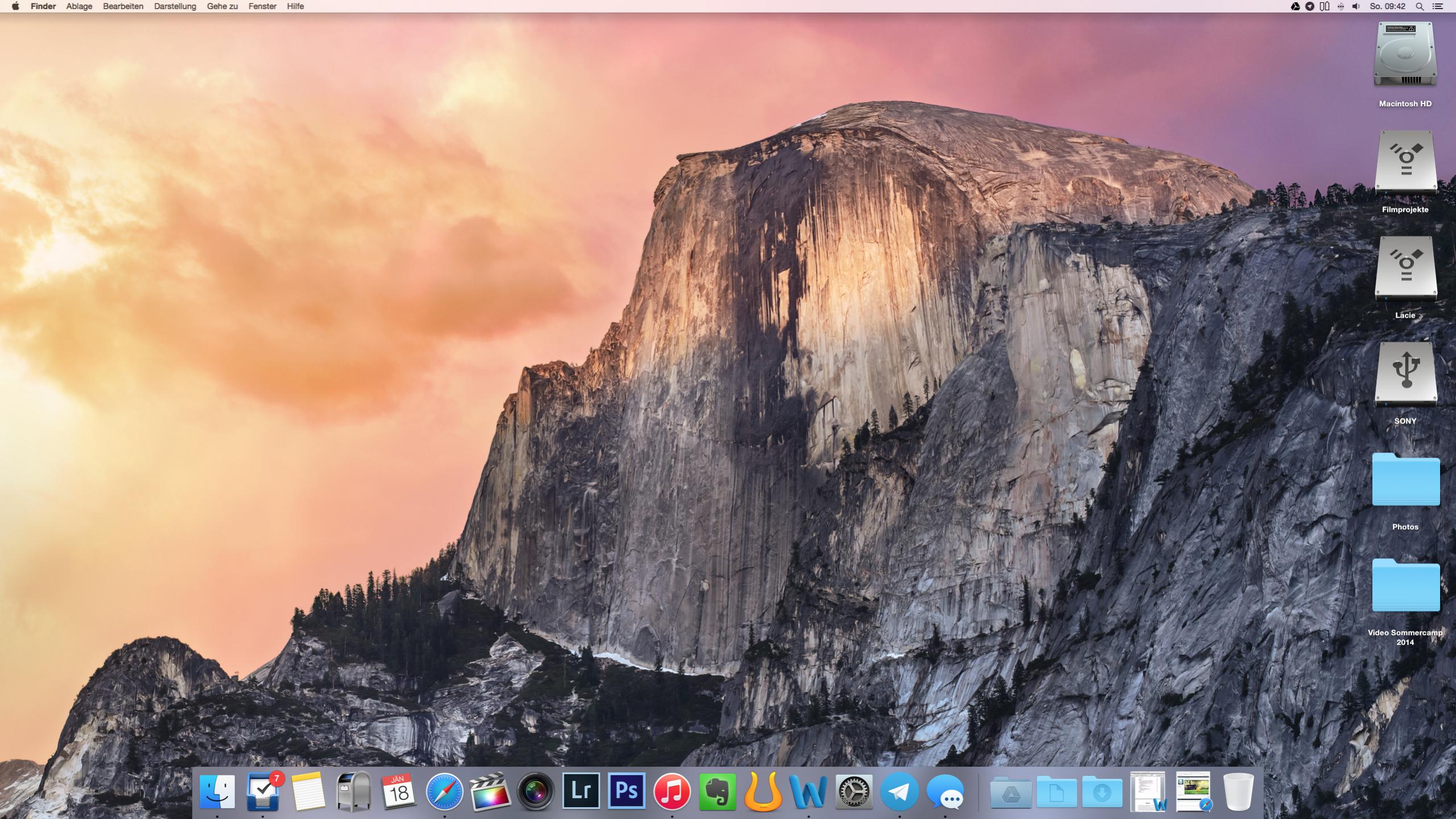The height and width of the screenshot is (819, 1456).
Task: Open the Ablage menu
Action: point(79,6)
